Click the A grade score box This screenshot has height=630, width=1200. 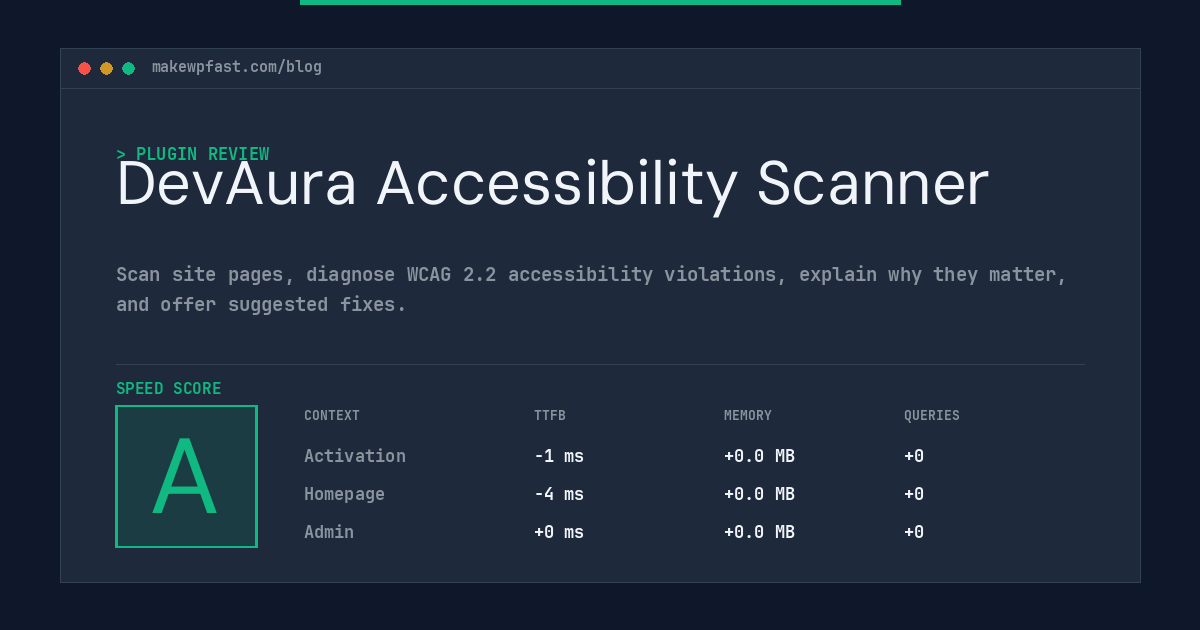click(x=186, y=476)
